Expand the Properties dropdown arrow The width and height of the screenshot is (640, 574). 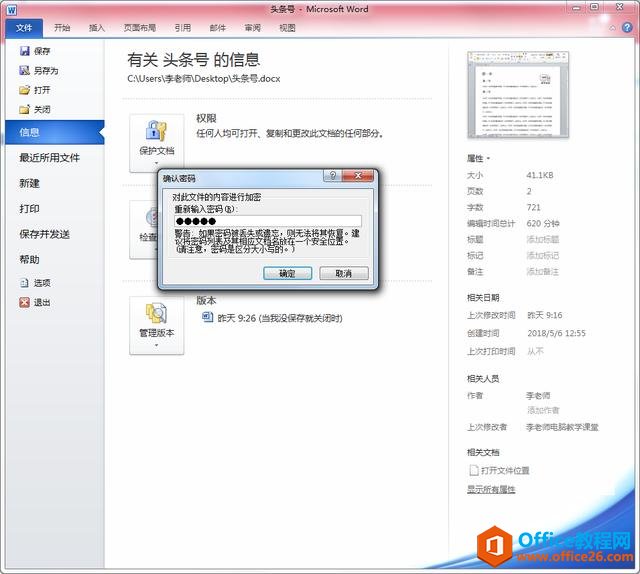coord(488,158)
